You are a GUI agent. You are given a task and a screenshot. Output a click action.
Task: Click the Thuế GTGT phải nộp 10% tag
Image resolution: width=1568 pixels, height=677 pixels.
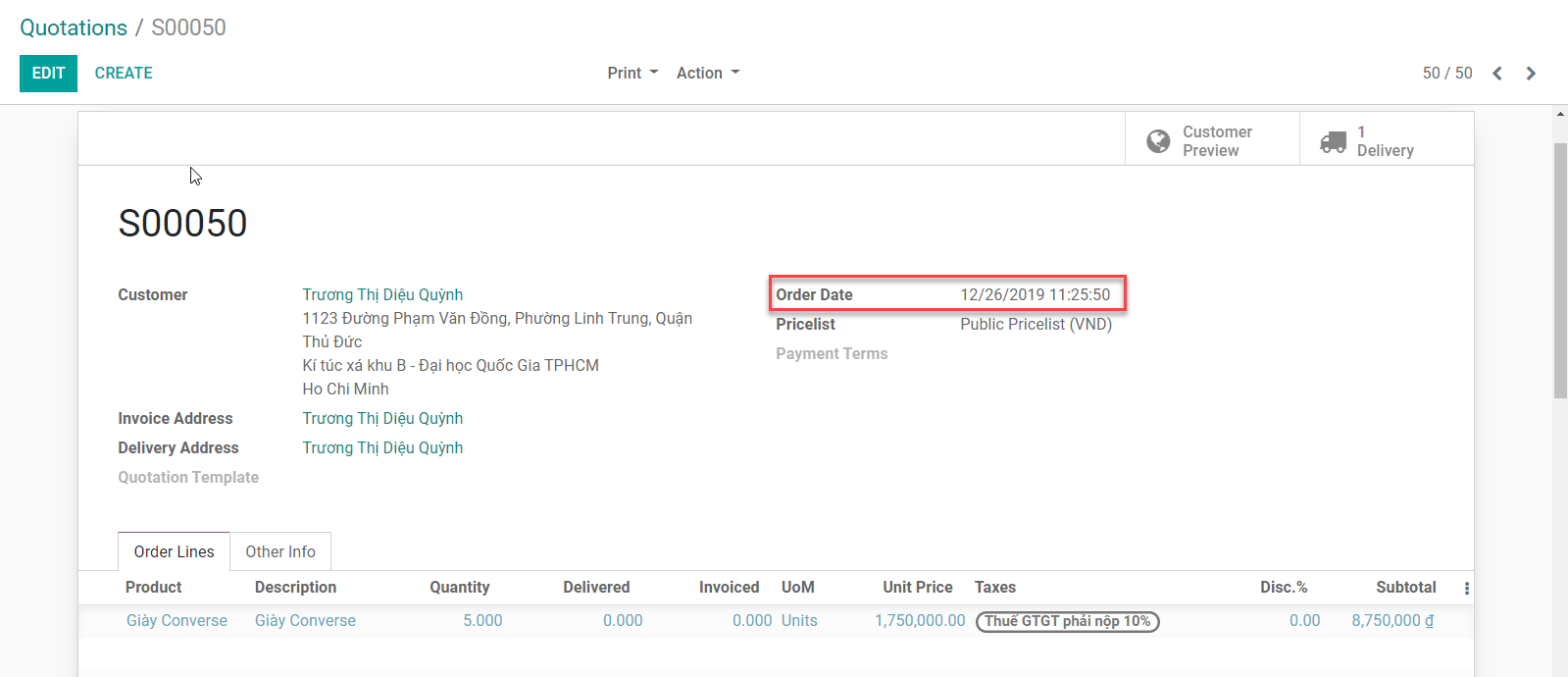tap(1067, 621)
